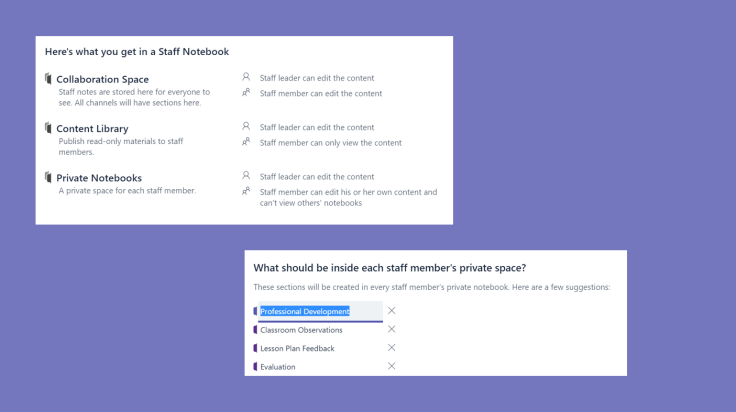Click section icon next to Classroom Observations
This screenshot has height=412, width=736.
[x=256, y=329]
